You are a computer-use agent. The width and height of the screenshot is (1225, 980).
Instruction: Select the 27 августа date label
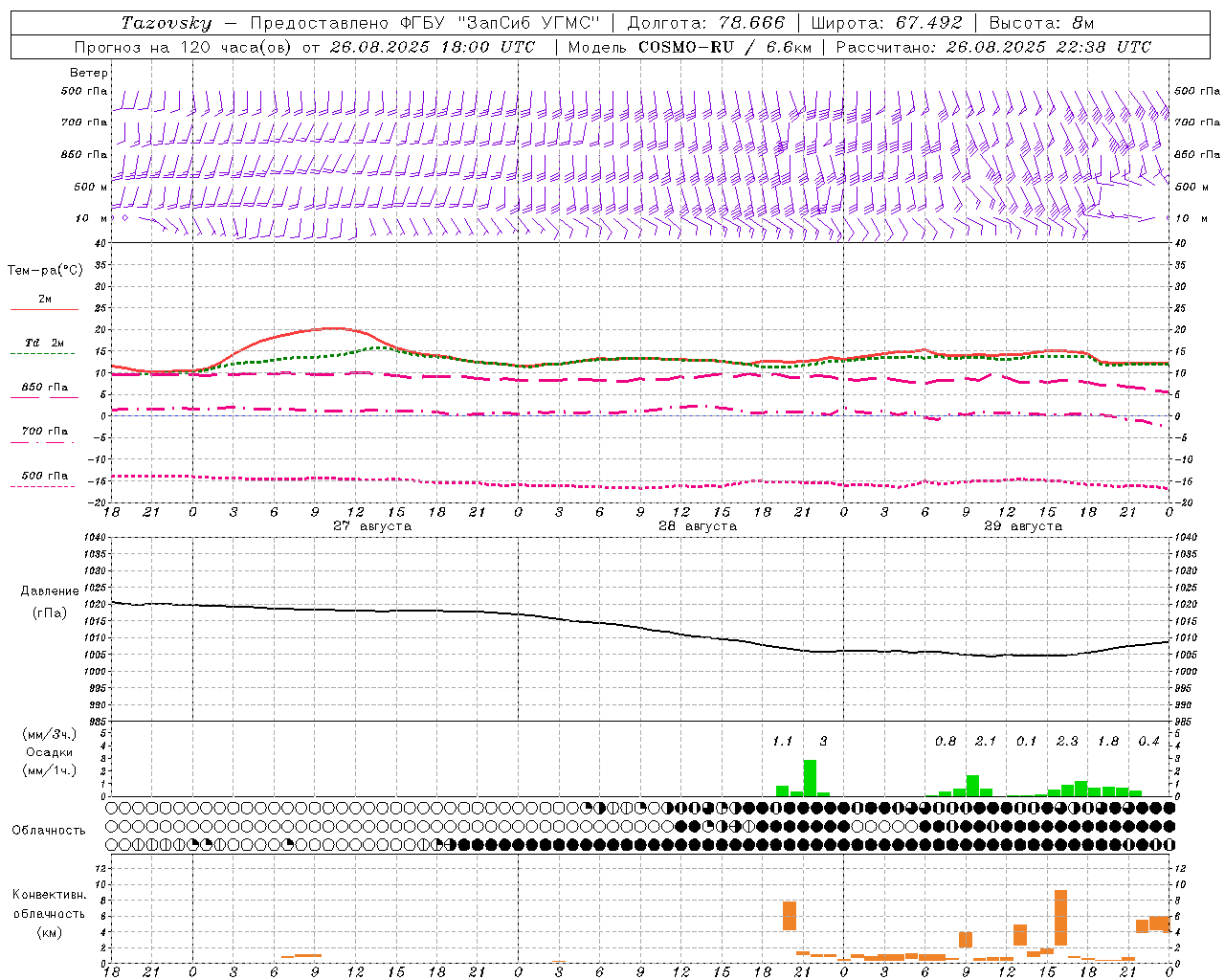click(372, 526)
